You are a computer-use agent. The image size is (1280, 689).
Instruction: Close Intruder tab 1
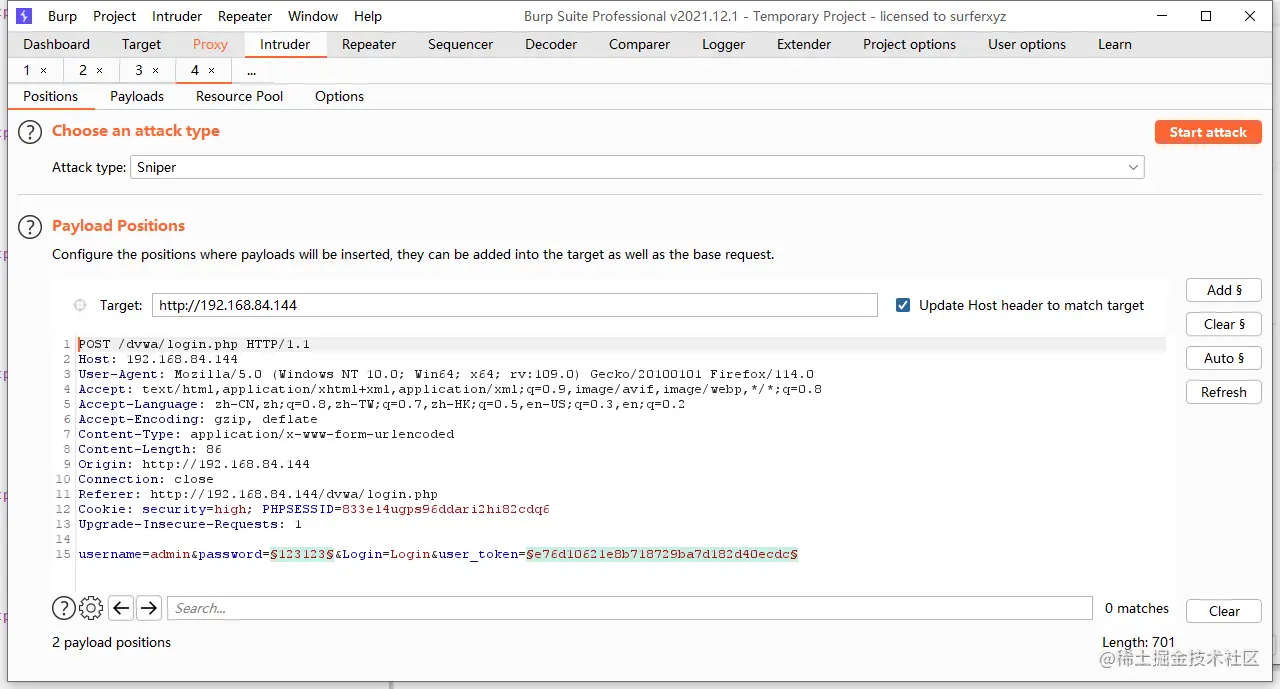click(43, 71)
